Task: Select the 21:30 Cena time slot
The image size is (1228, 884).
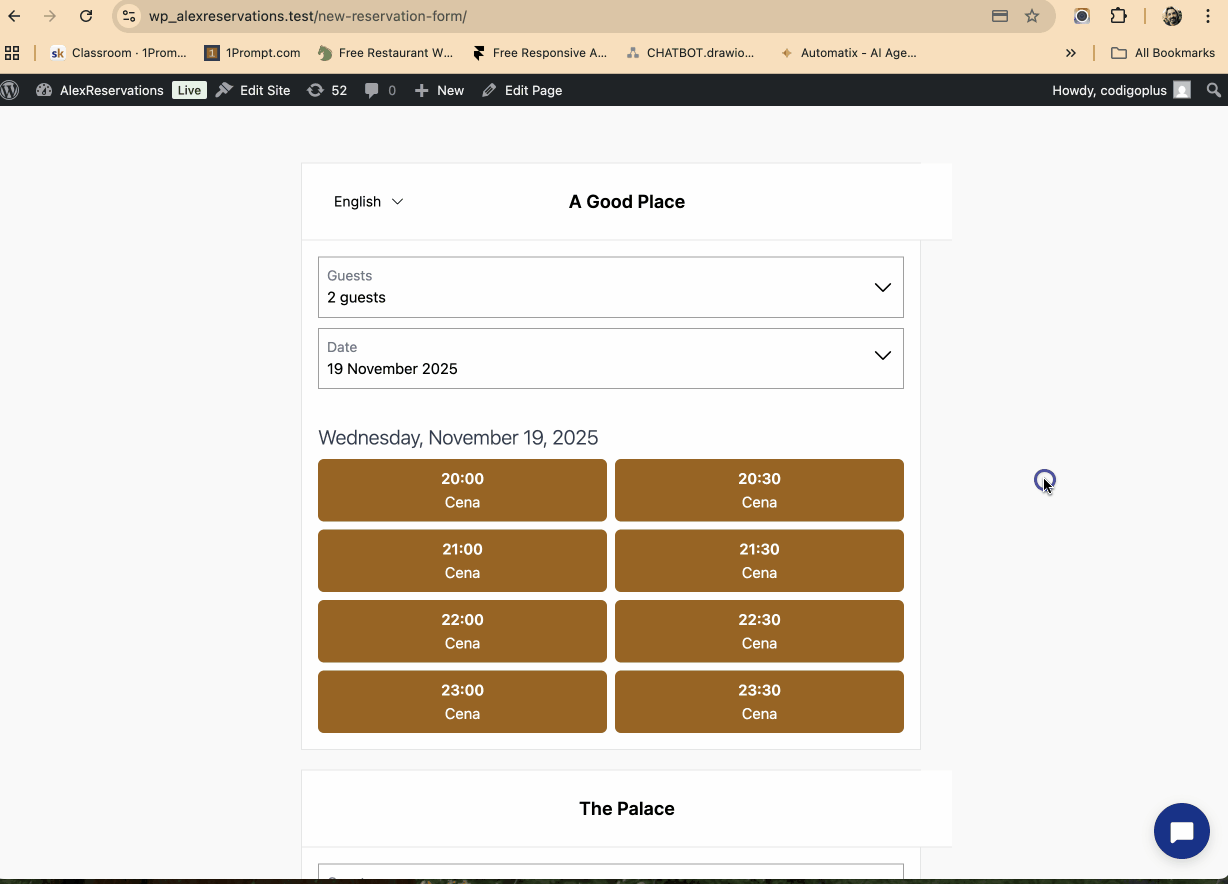Action: coord(759,561)
